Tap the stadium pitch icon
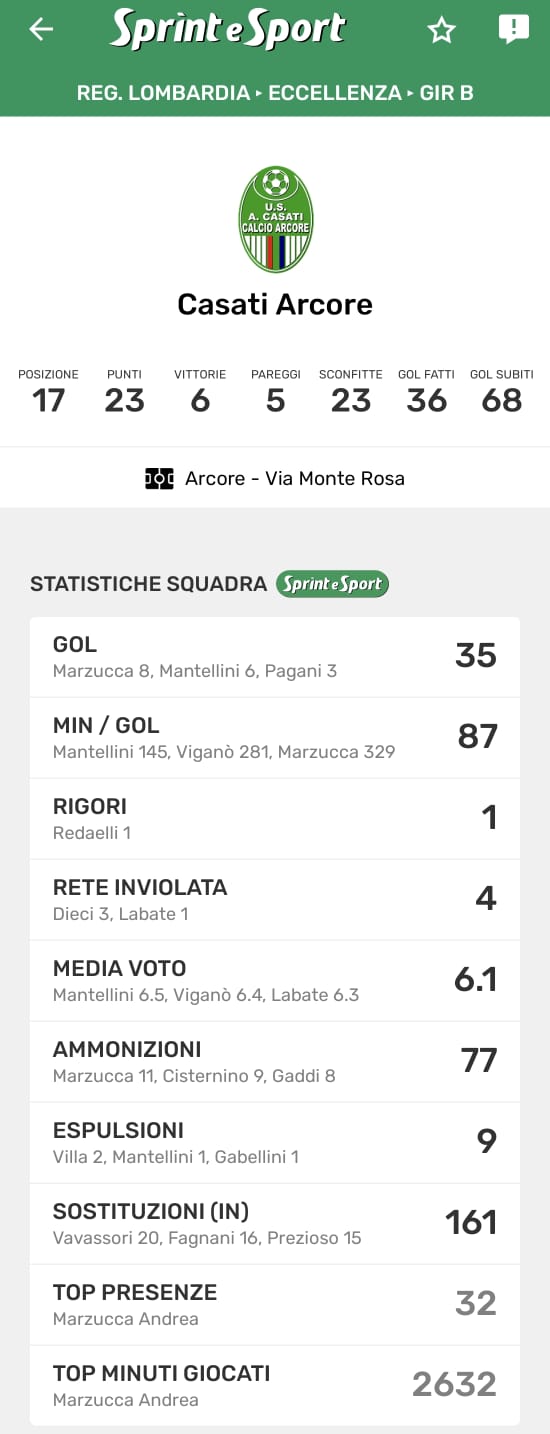 pos(159,478)
